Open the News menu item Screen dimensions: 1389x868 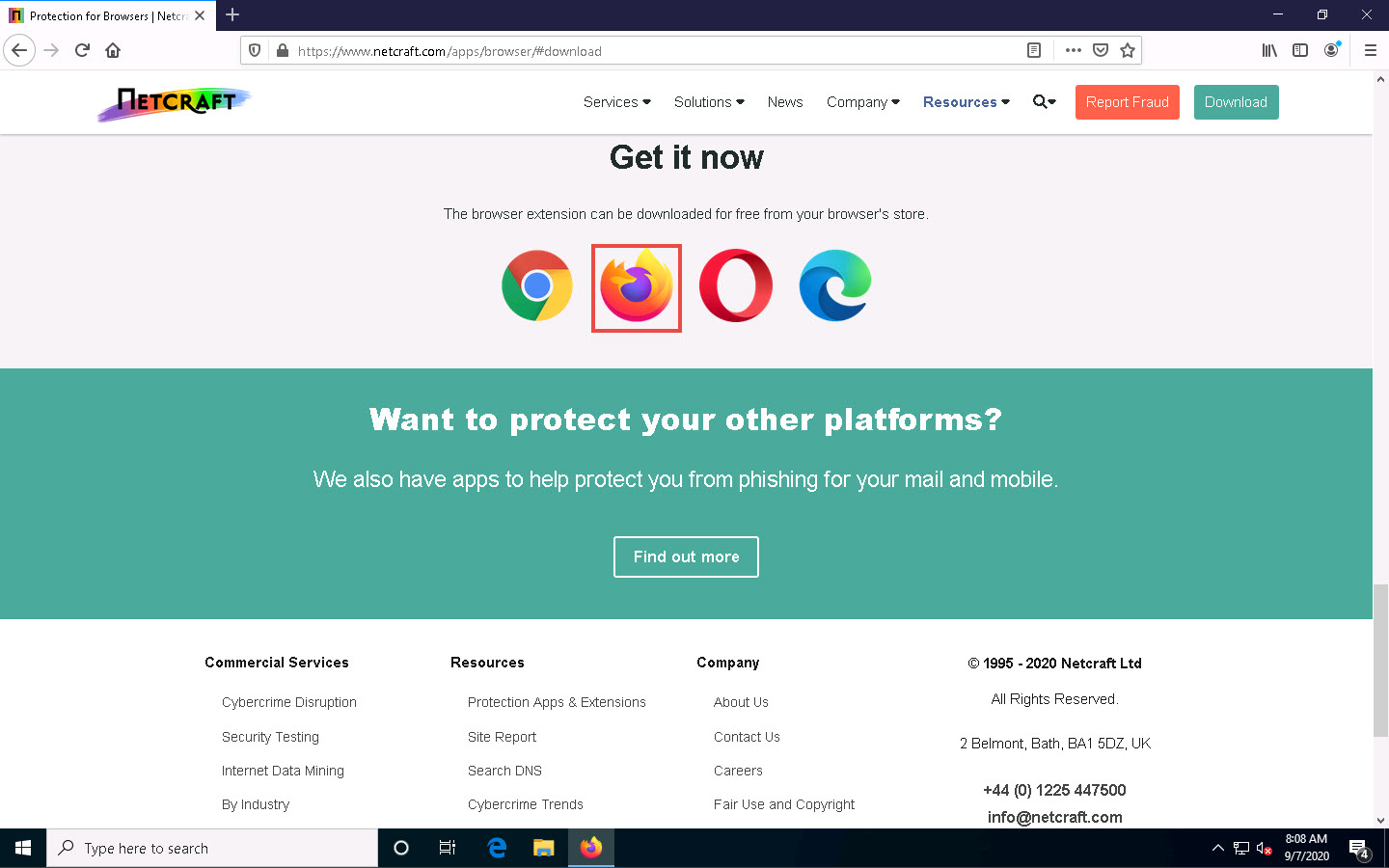point(785,101)
